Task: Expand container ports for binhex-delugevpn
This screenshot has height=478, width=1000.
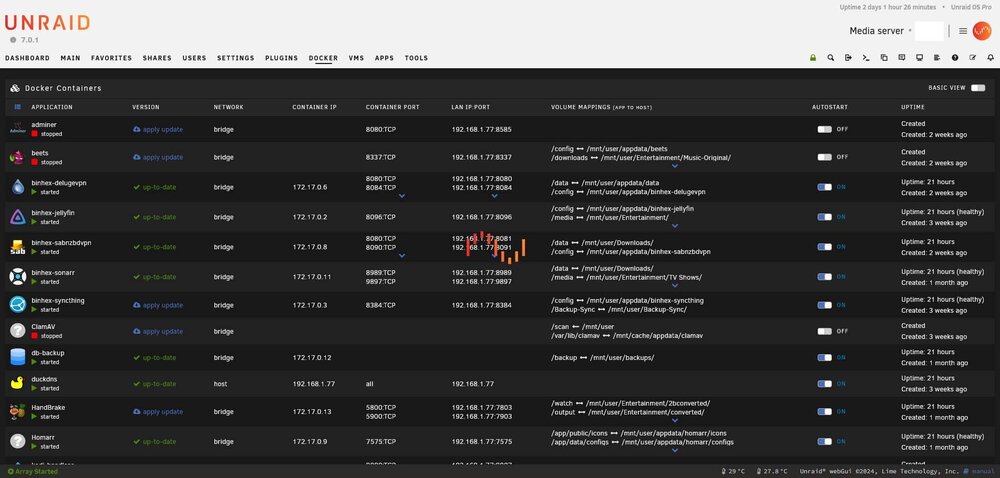Action: click(x=402, y=196)
